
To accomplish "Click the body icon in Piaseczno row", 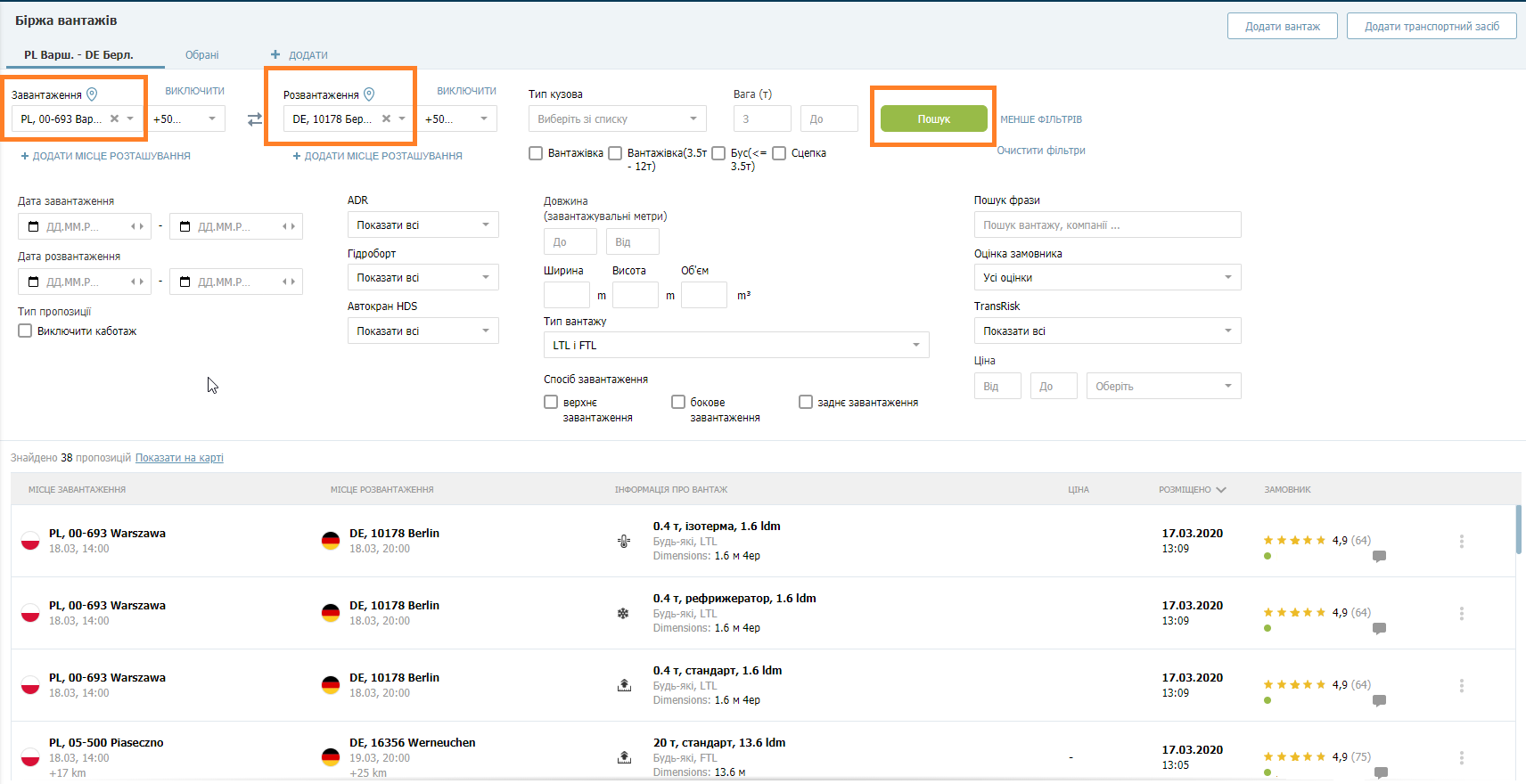I will 624,757.
